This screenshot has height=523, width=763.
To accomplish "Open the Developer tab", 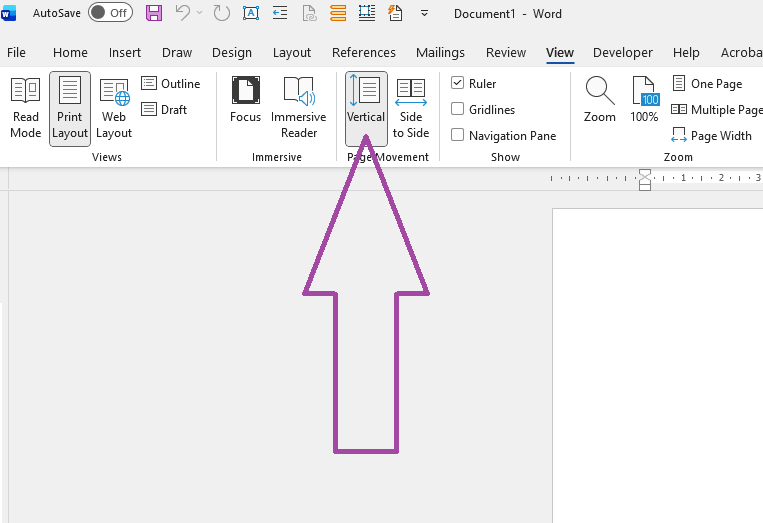I will (622, 53).
